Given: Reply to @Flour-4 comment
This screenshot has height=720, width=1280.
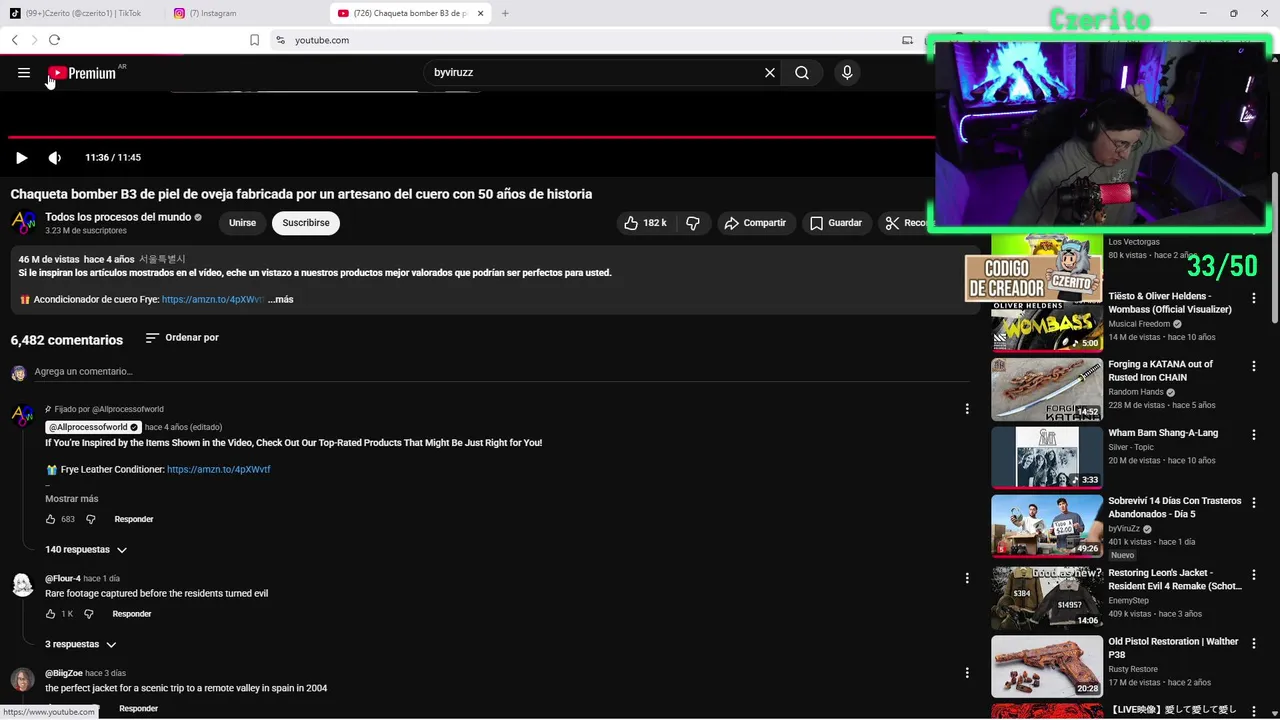Looking at the screenshot, I should (132, 614).
